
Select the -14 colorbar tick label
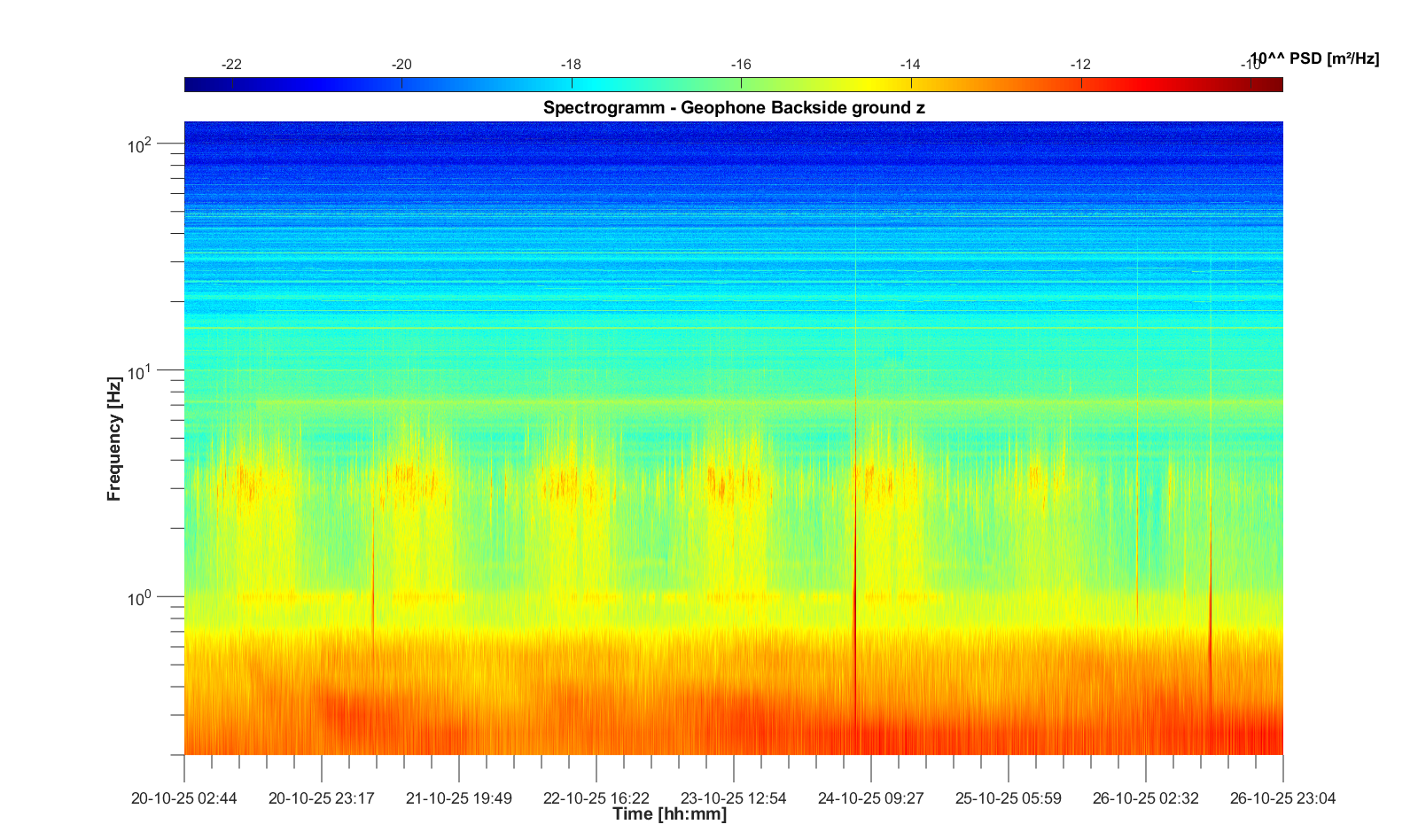910,65
